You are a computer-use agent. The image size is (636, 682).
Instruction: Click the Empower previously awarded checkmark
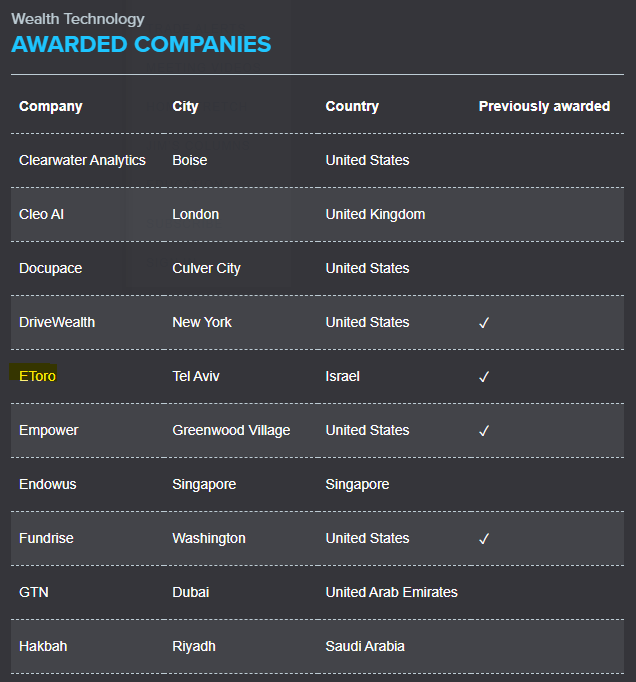tap(484, 431)
